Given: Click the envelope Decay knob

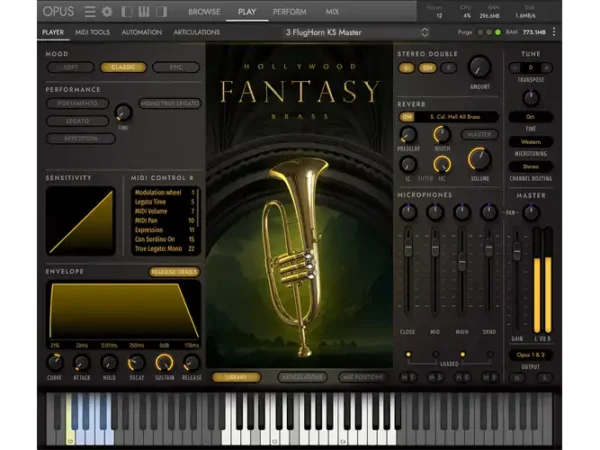Looking at the screenshot, I should tap(136, 363).
